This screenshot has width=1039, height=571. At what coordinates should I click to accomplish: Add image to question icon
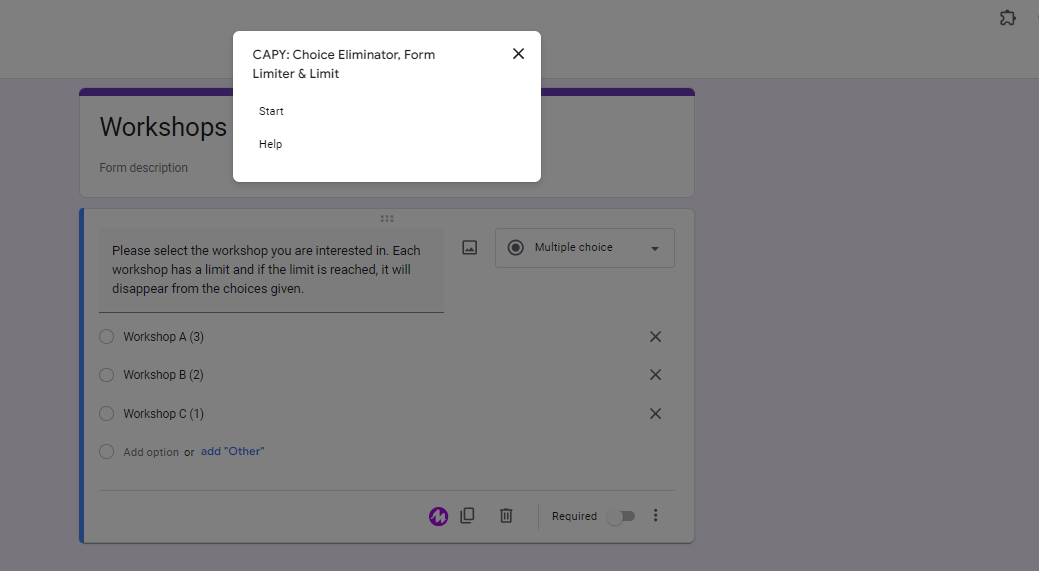coord(469,248)
